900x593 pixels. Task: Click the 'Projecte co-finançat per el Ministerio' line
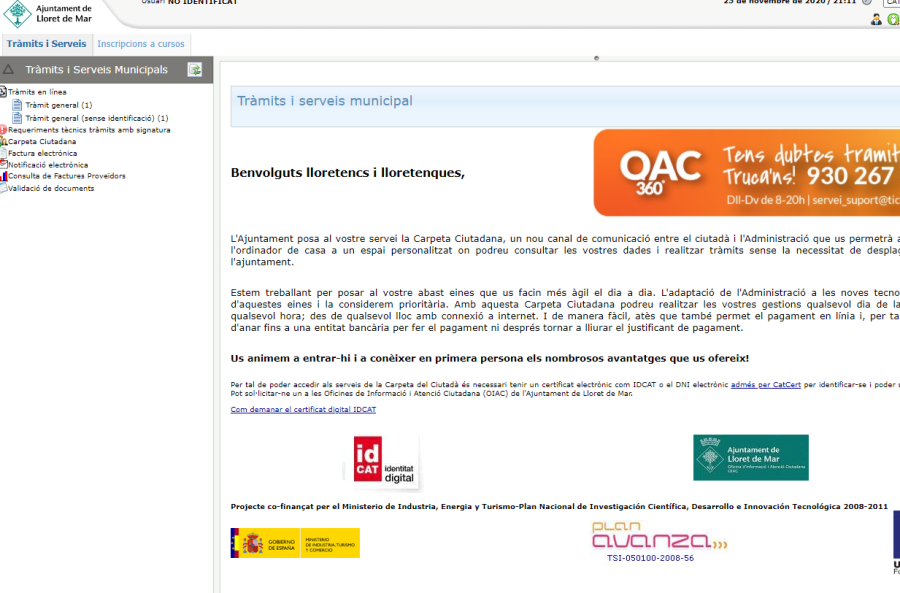click(559, 506)
